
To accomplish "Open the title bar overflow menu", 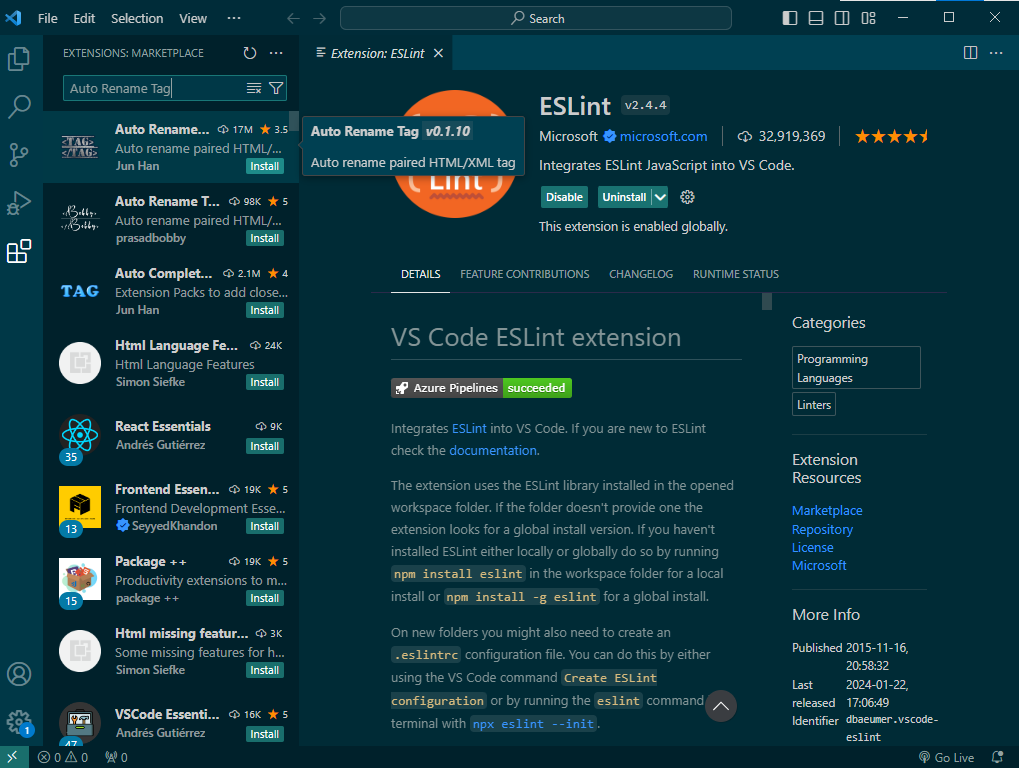I will click(234, 18).
